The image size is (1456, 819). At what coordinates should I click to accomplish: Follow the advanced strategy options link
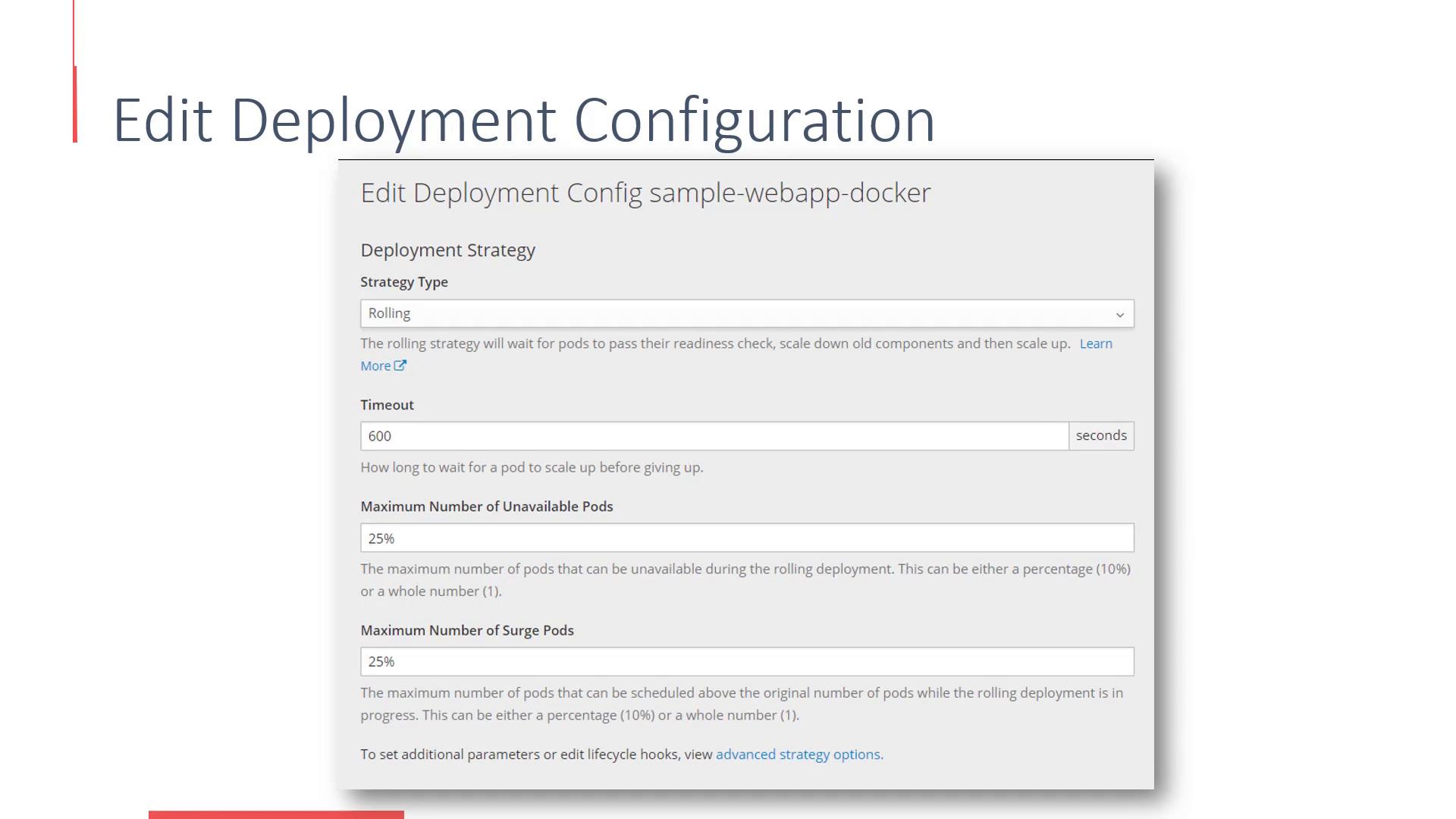coord(799,755)
